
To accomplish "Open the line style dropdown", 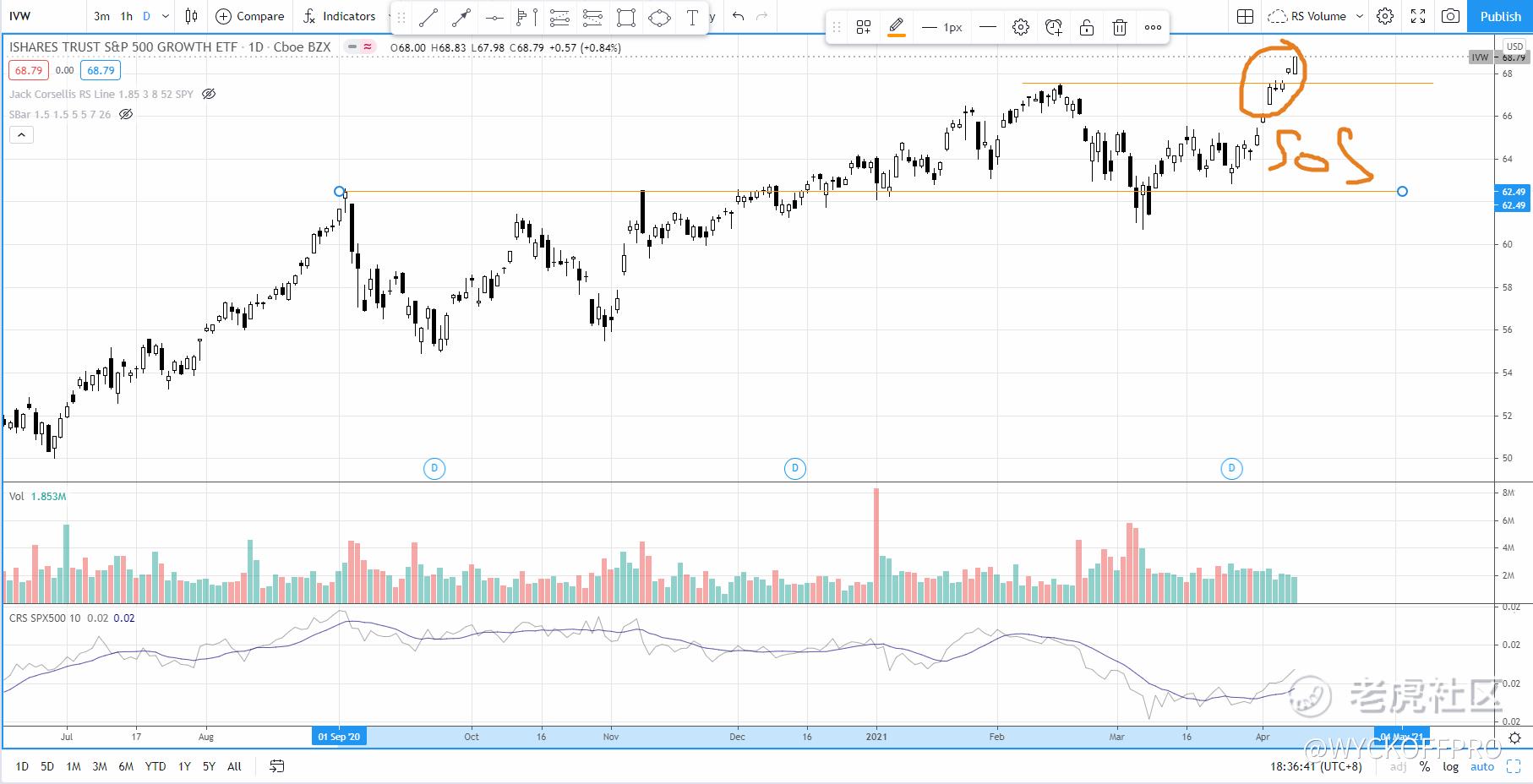I will pos(987,28).
